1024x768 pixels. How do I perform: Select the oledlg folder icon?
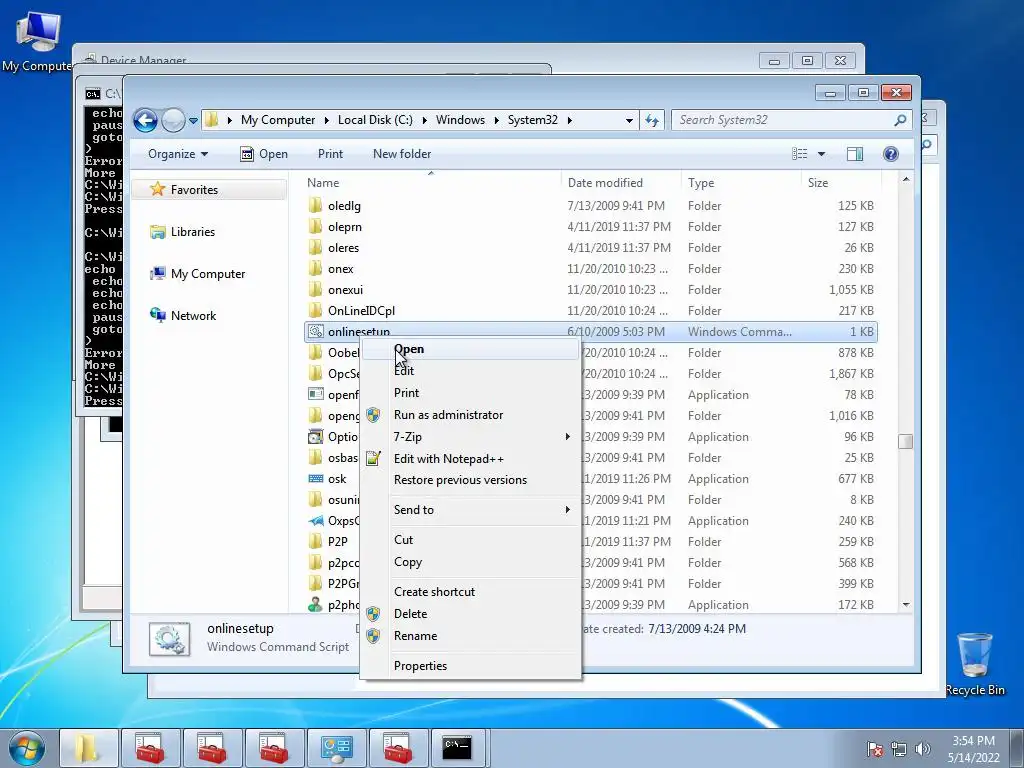coord(315,206)
